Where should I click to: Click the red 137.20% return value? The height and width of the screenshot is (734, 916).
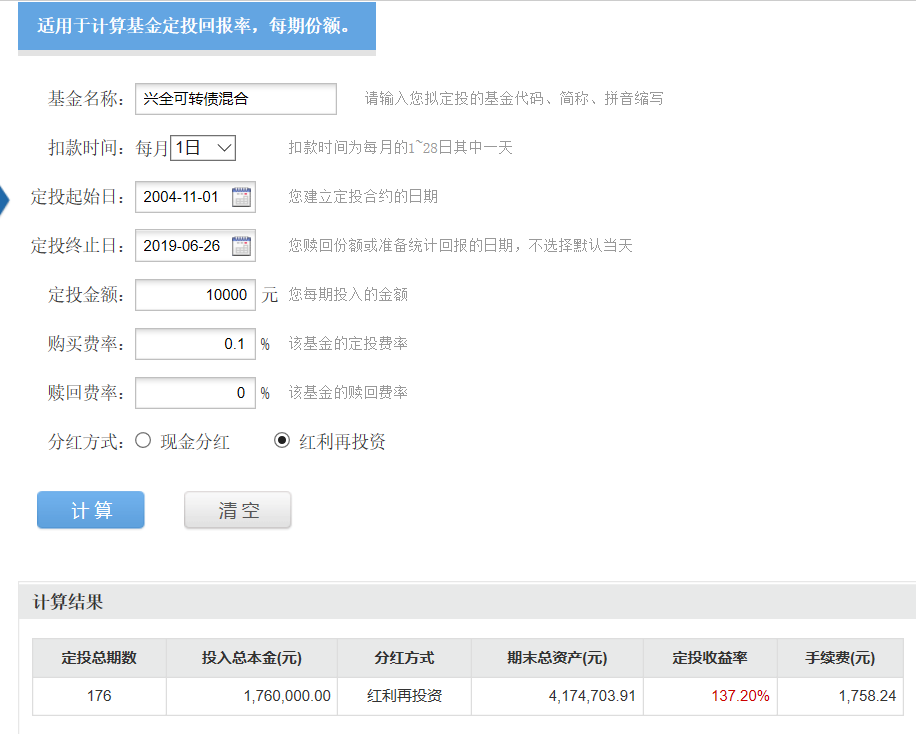[x=740, y=696]
